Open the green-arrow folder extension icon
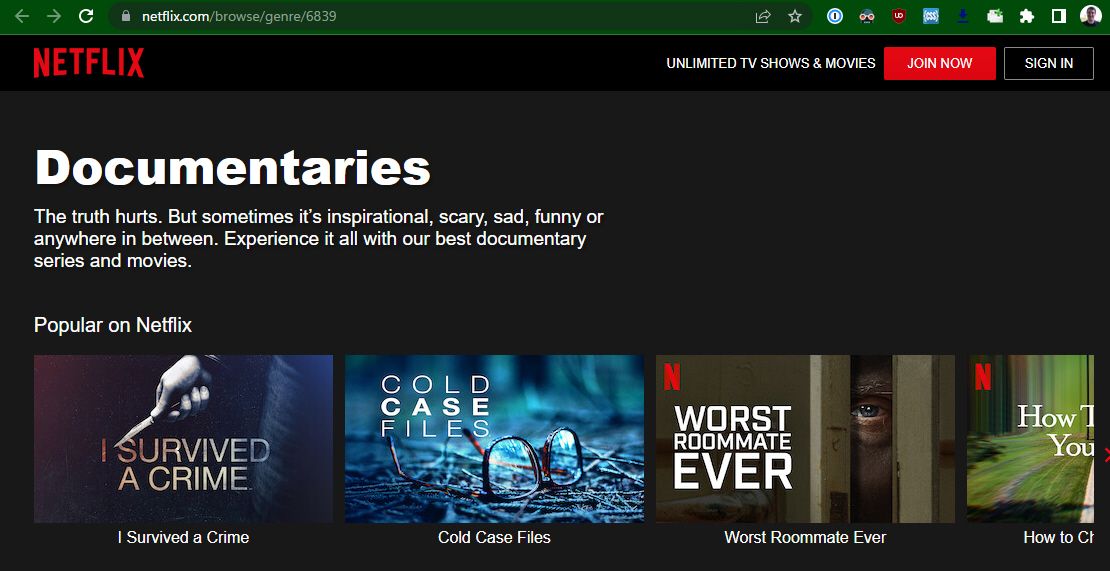This screenshot has height=571, width=1110. [995, 16]
